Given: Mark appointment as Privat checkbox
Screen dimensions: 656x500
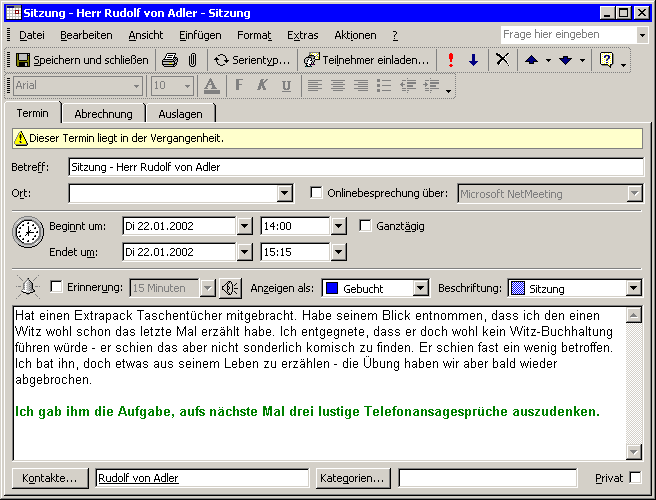Looking at the screenshot, I should pos(635,477).
